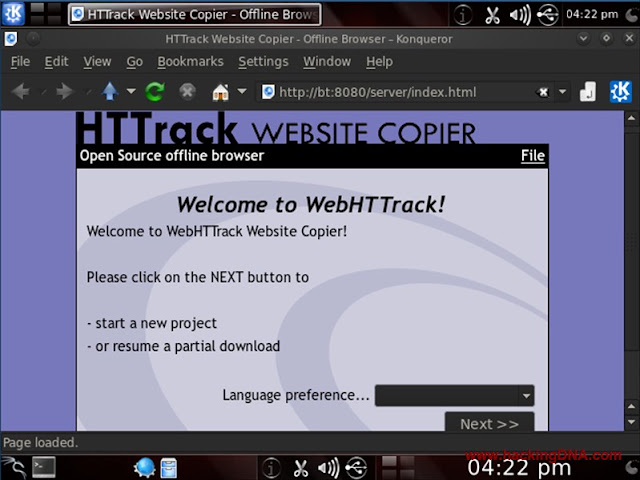This screenshot has height=480, width=640.
Task: Click the USB device icon in bottom panel
Action: coord(356,468)
